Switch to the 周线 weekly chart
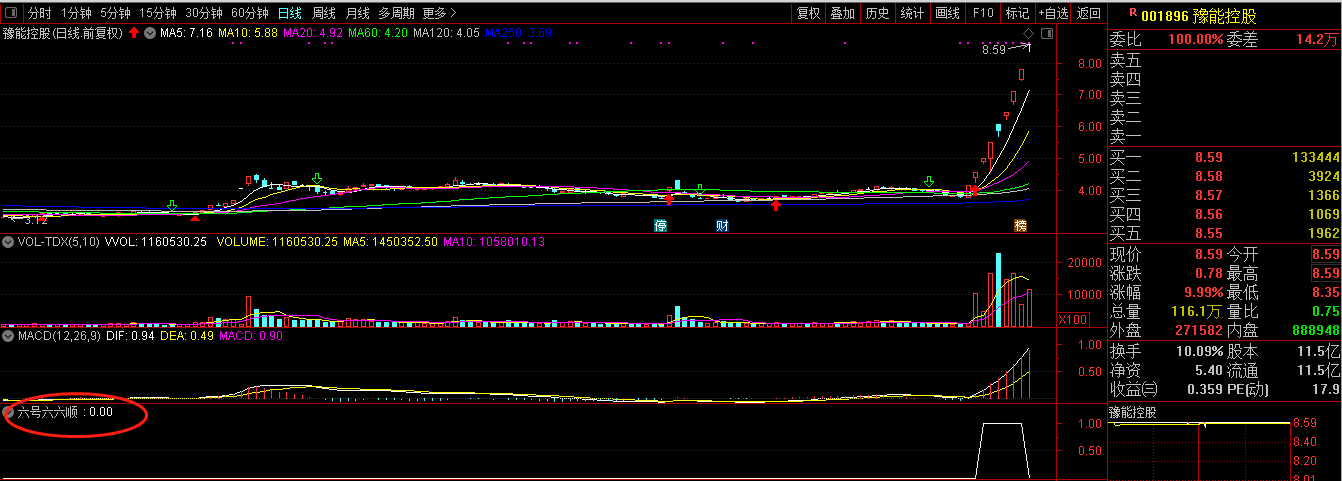 pyautogui.click(x=323, y=14)
